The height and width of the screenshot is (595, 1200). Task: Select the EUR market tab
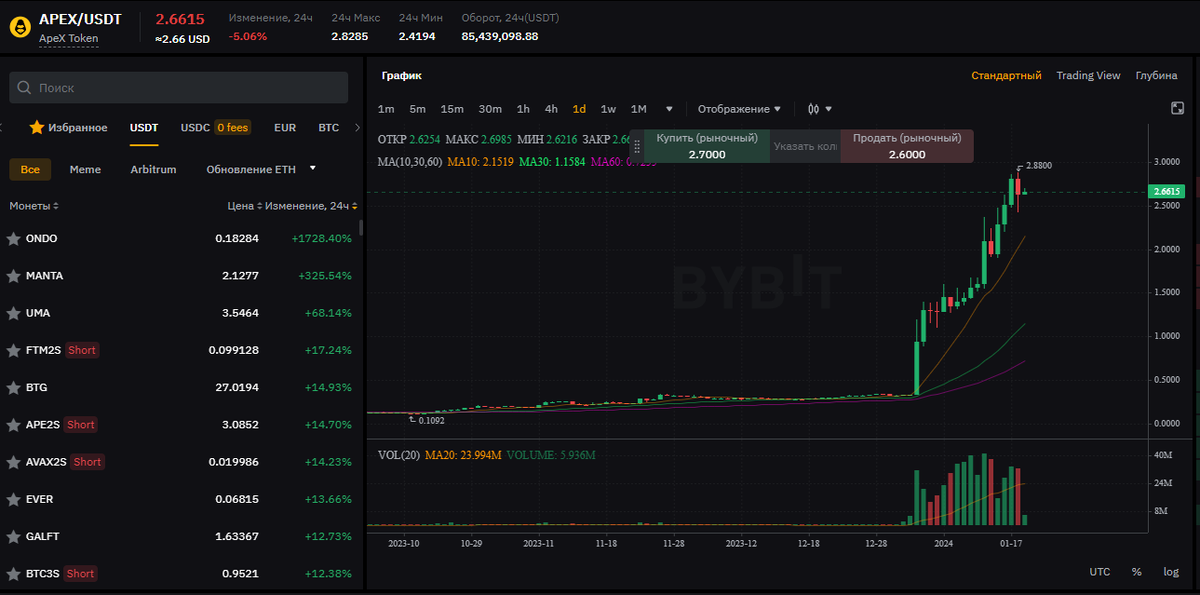tap(285, 127)
